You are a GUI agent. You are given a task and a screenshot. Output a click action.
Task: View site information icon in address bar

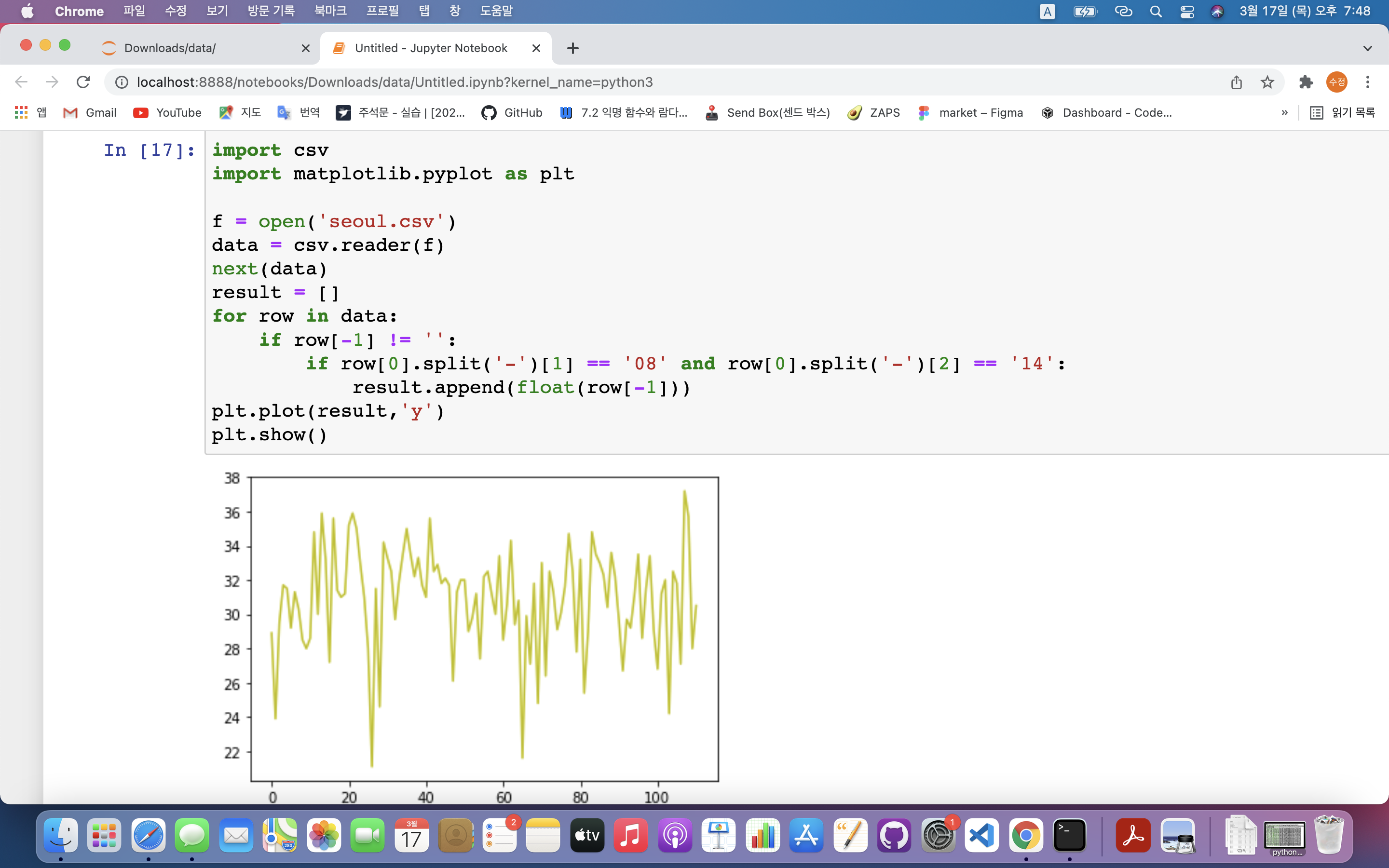(x=122, y=82)
